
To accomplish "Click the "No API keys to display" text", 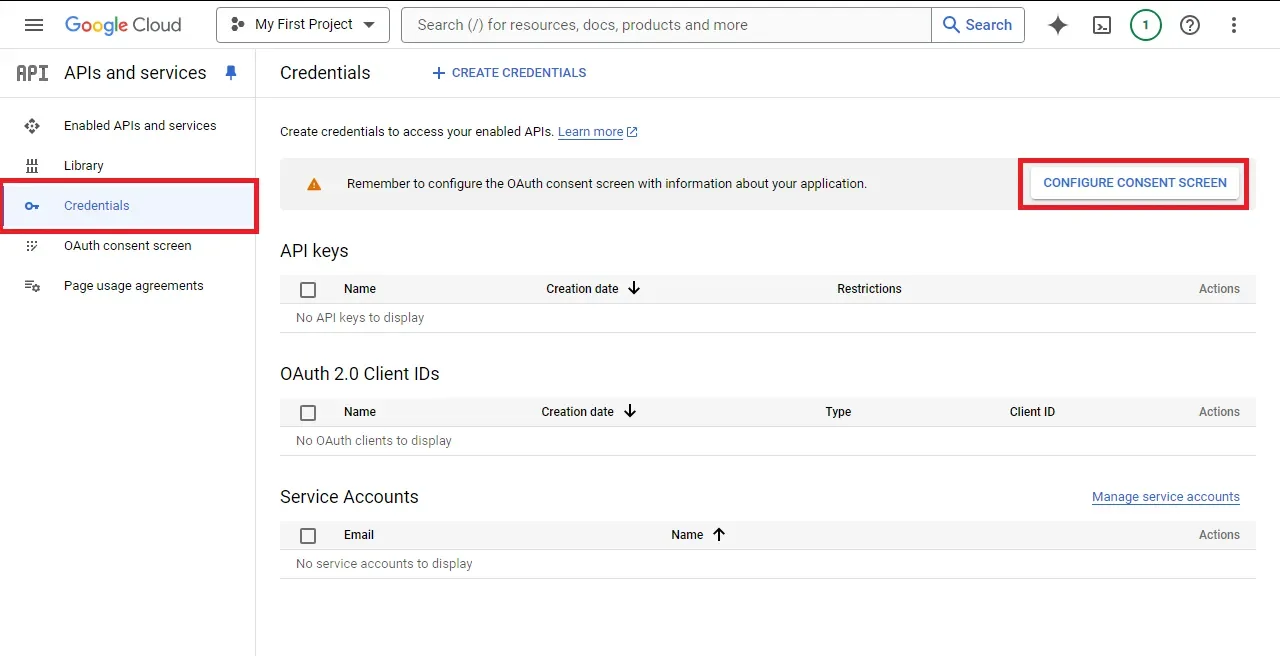I will 360,318.
